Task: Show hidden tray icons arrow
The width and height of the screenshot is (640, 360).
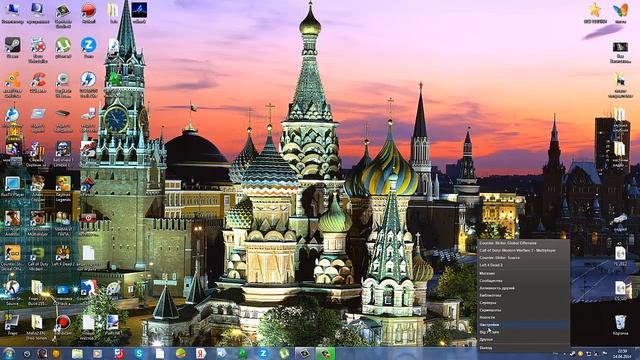Action: [564, 353]
